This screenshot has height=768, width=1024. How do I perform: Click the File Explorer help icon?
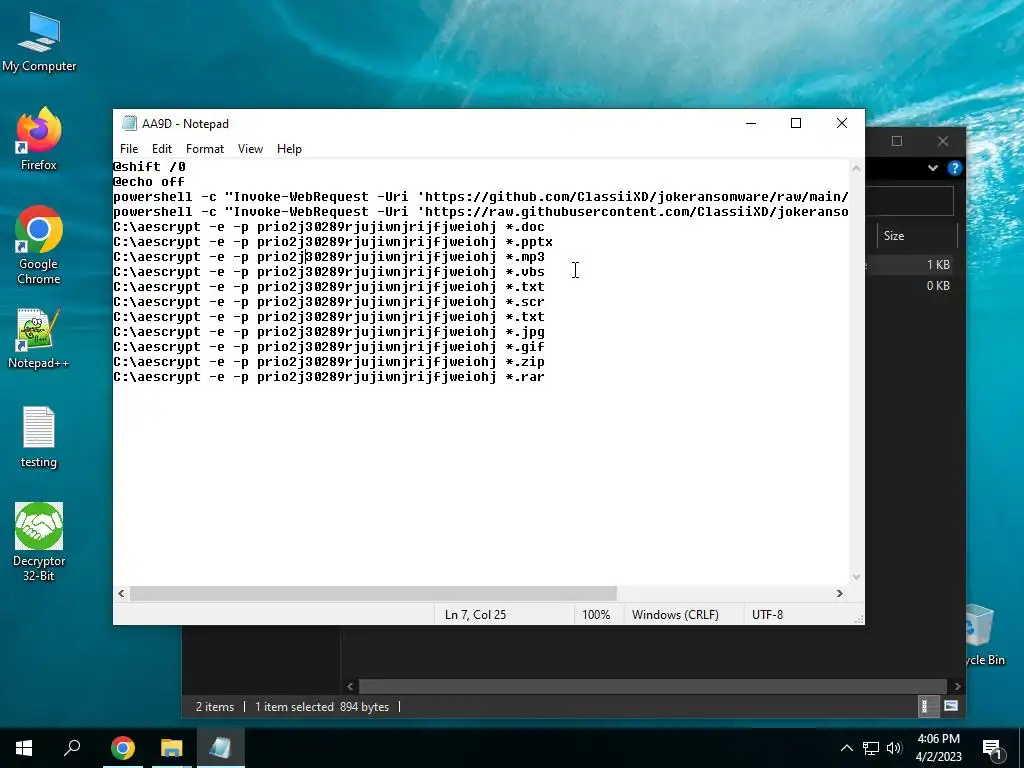(955, 168)
